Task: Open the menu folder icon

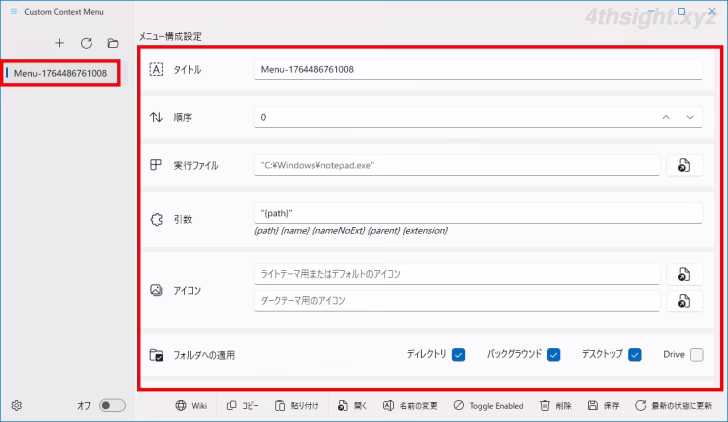Action: pos(113,43)
